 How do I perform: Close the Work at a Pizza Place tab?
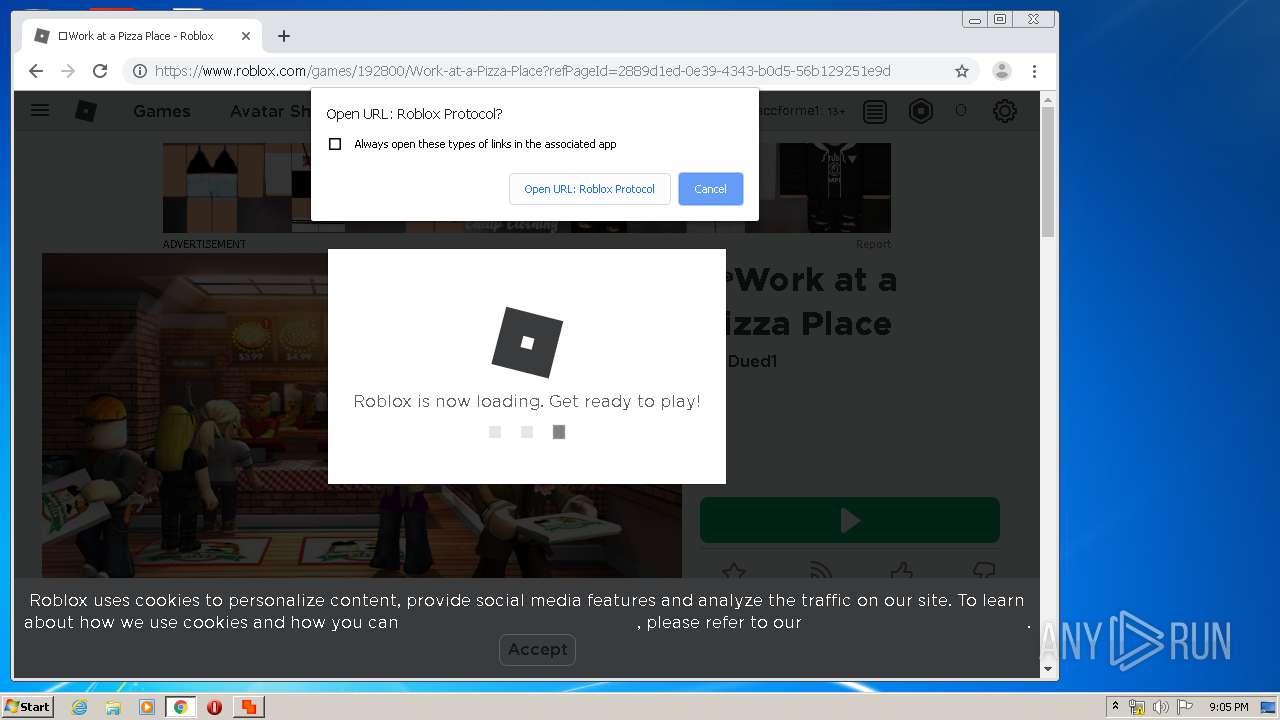pos(246,36)
